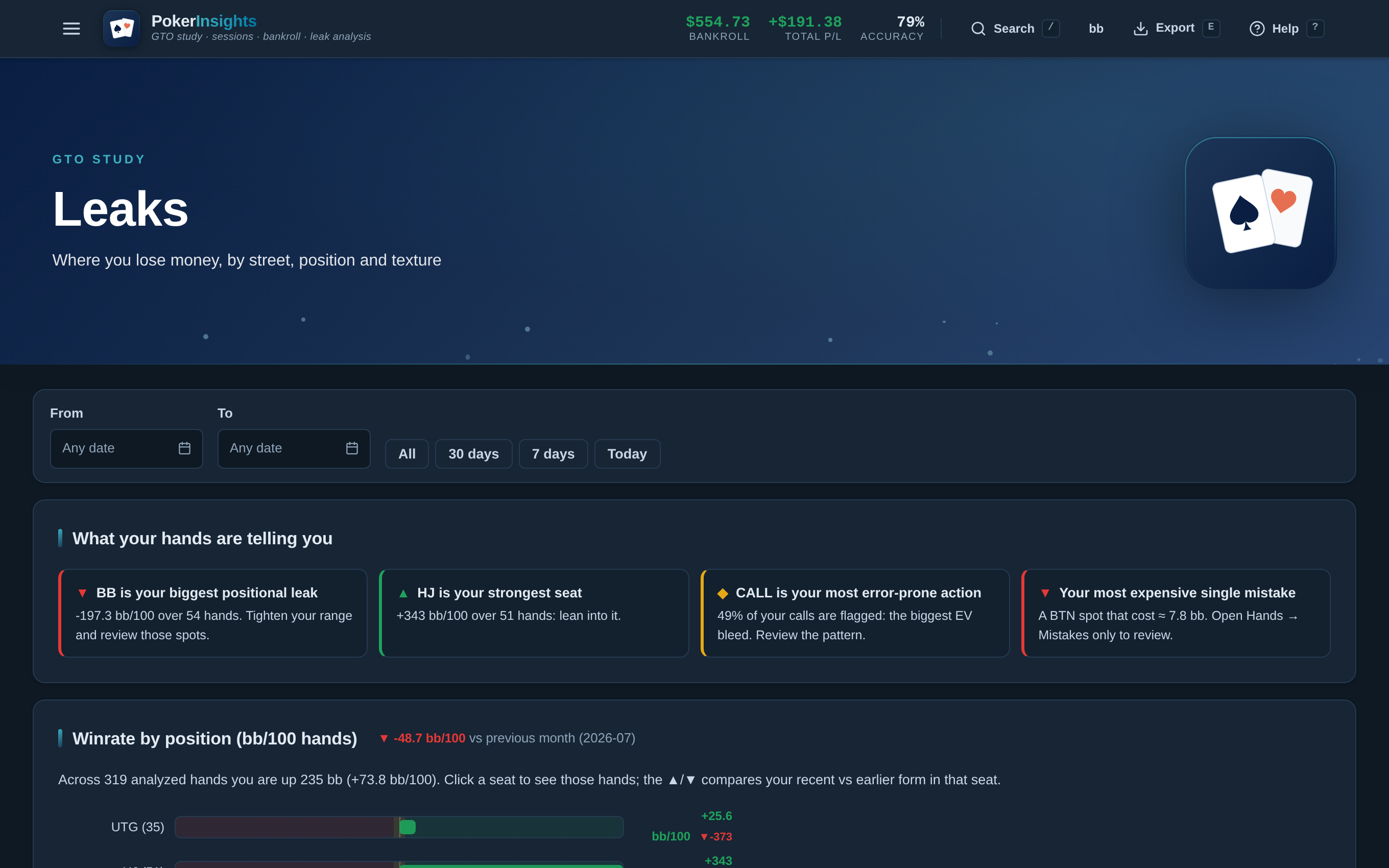Image resolution: width=1389 pixels, height=868 pixels.
Task: Click the Export download icon
Action: [1140, 29]
